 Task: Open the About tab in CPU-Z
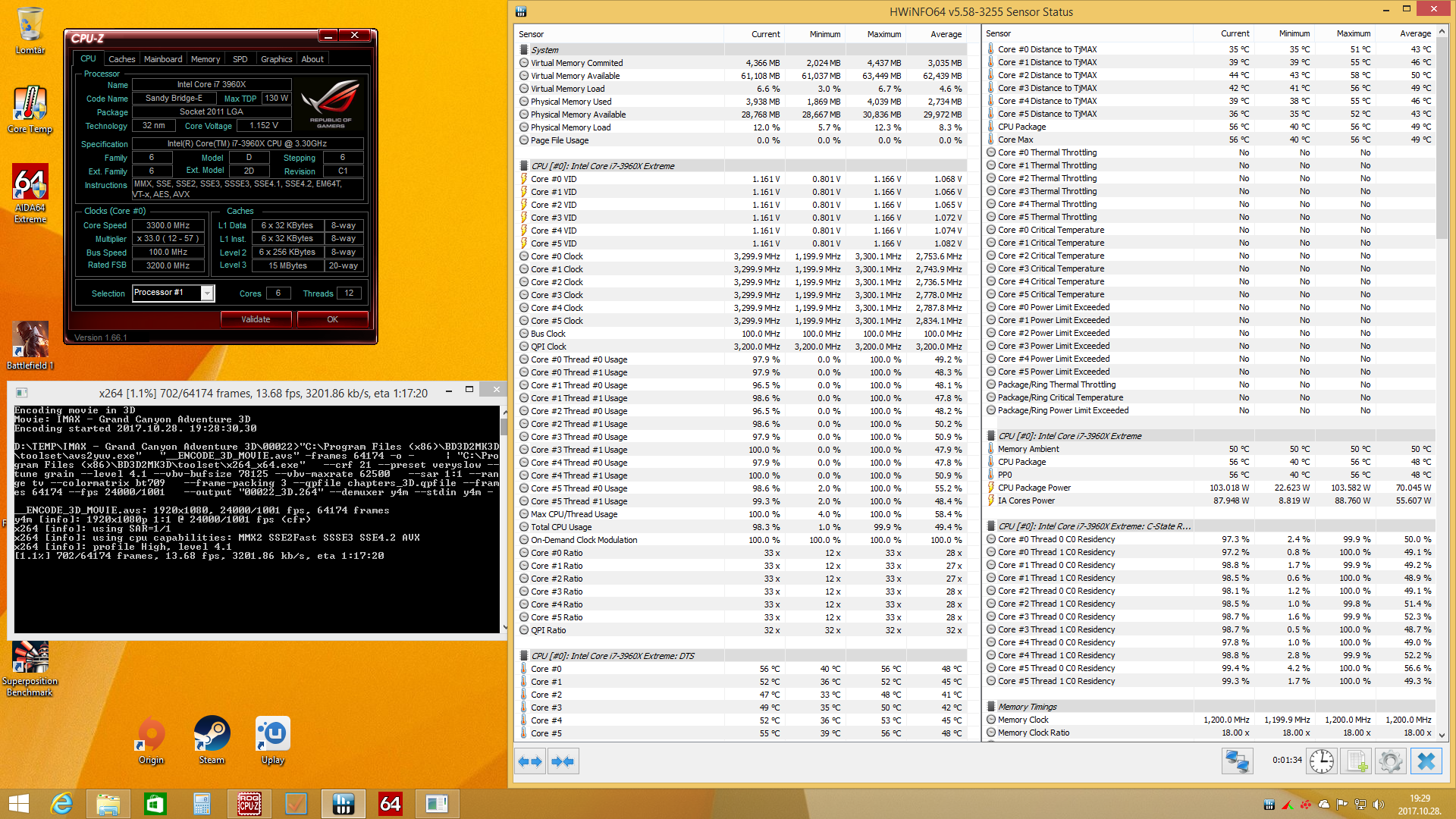click(312, 59)
